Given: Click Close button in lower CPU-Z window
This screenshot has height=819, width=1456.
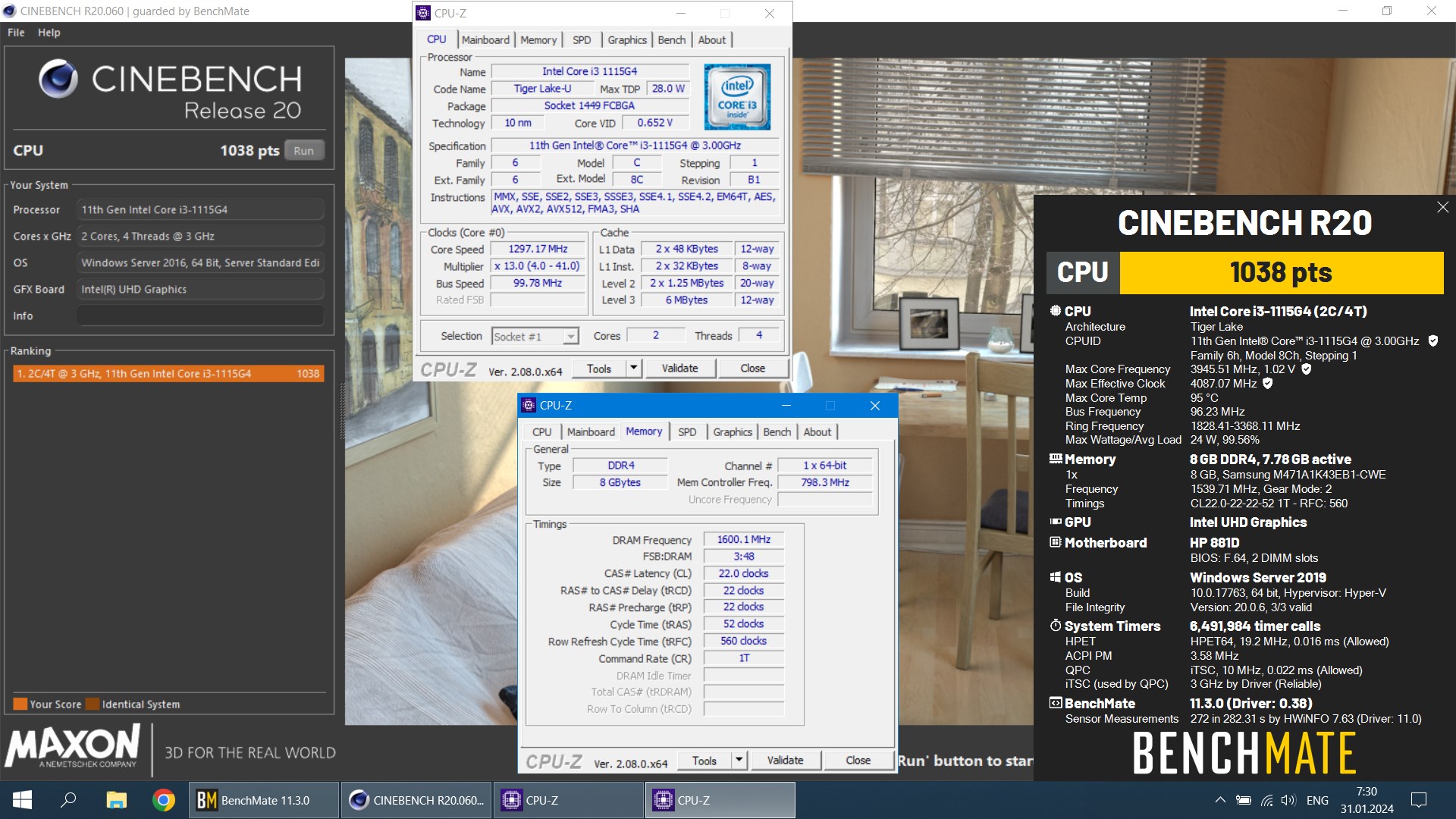Looking at the screenshot, I should tap(858, 761).
